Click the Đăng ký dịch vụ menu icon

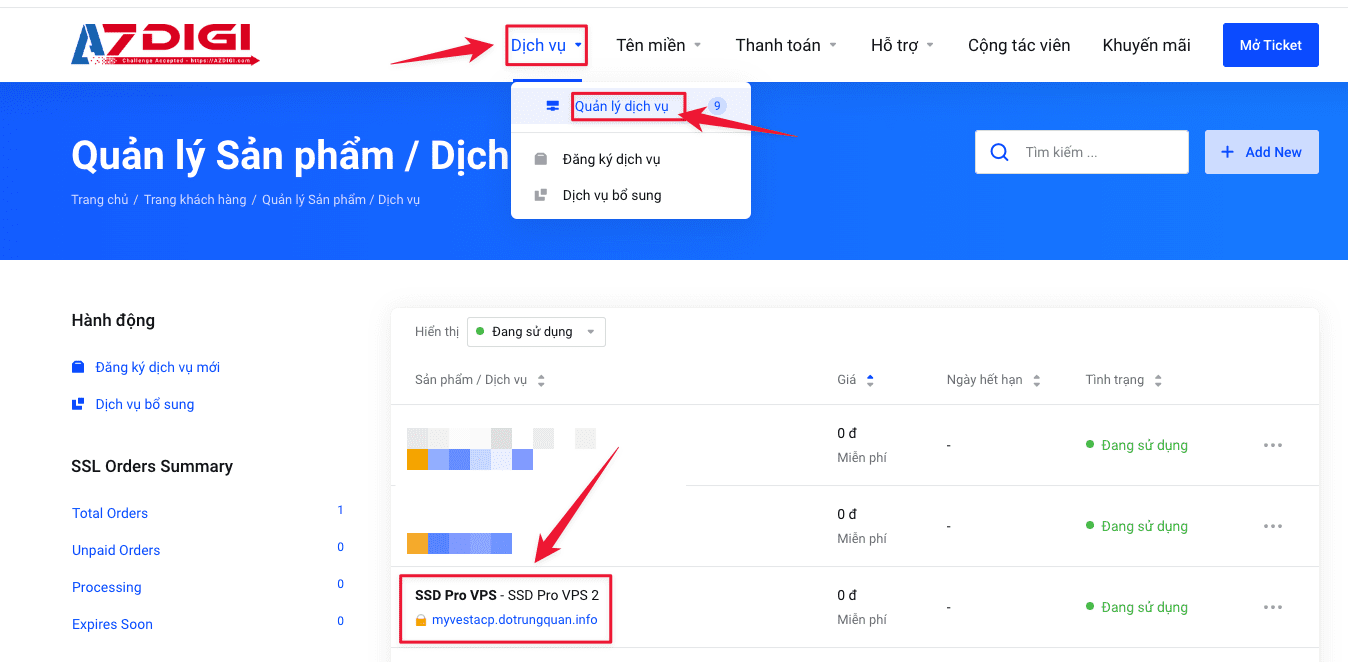coord(541,159)
